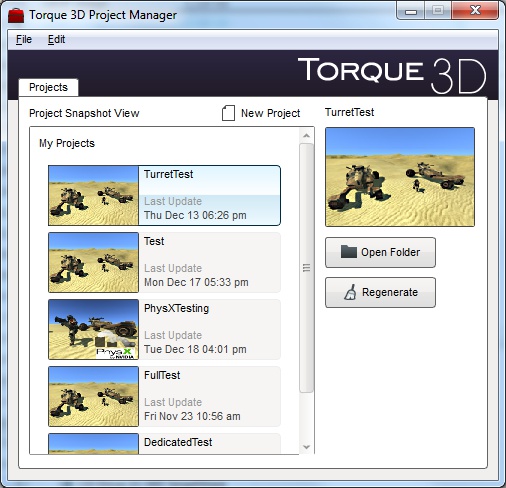The width and height of the screenshot is (506, 488).
Task: Click the date Fri Nov 23 10:56 am
Action: pos(192,416)
